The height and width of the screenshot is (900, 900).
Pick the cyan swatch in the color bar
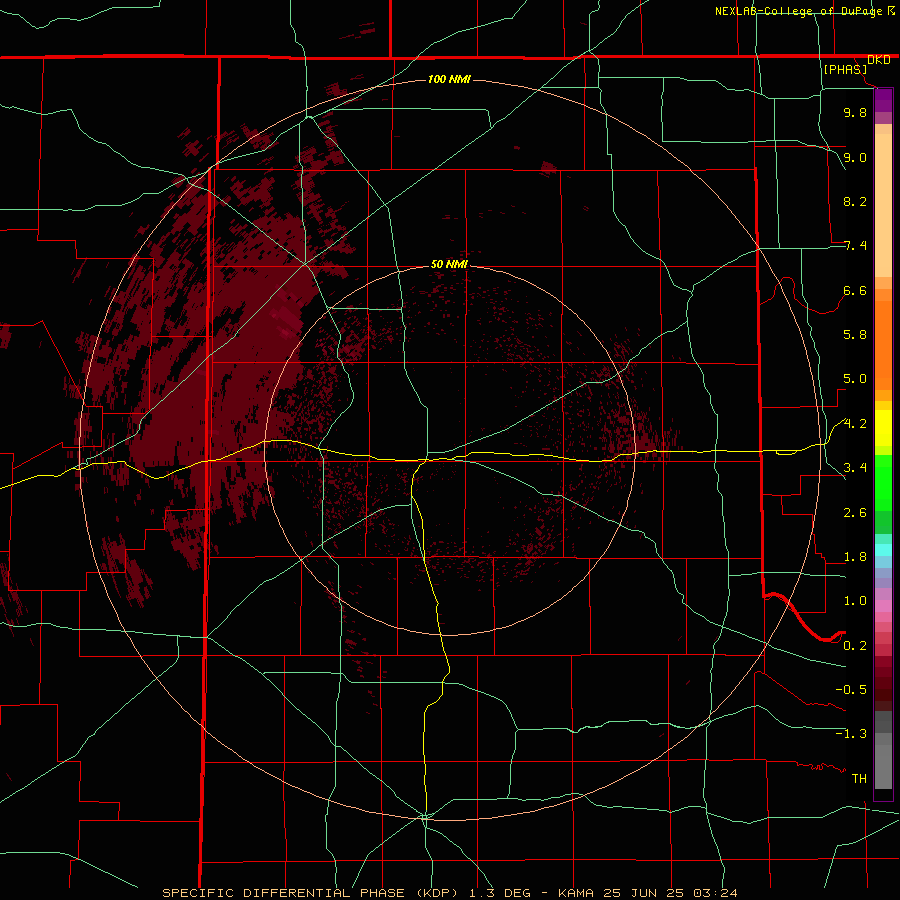pyautogui.click(x=883, y=550)
